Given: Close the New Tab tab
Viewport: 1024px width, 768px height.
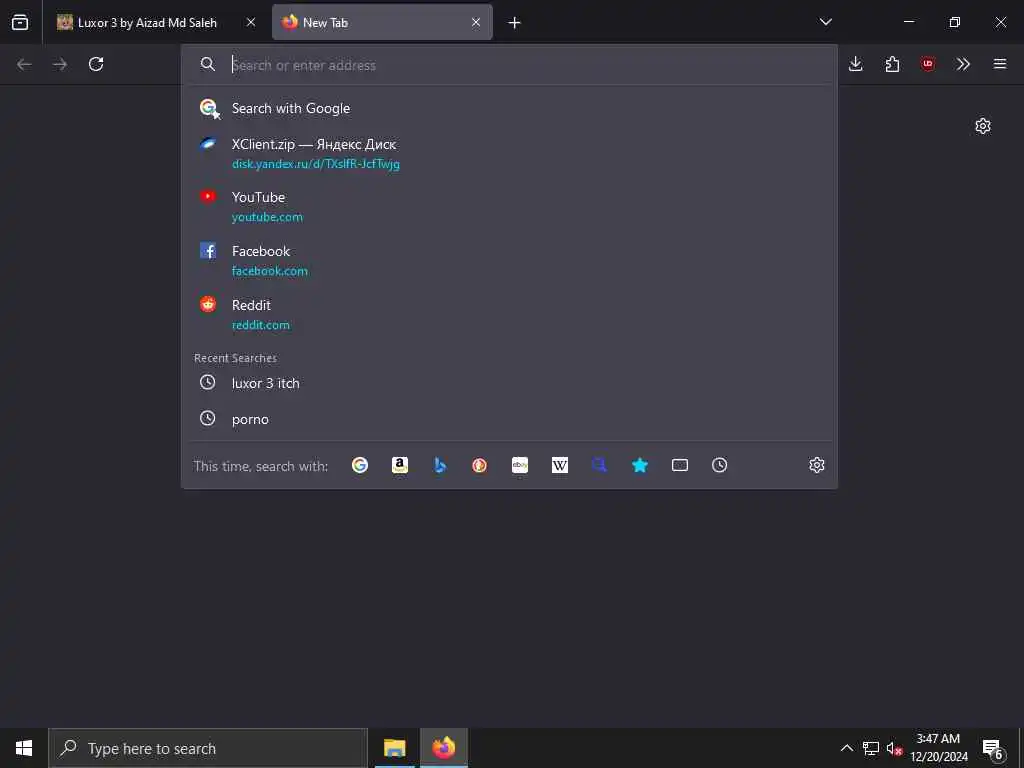Looking at the screenshot, I should (x=476, y=22).
